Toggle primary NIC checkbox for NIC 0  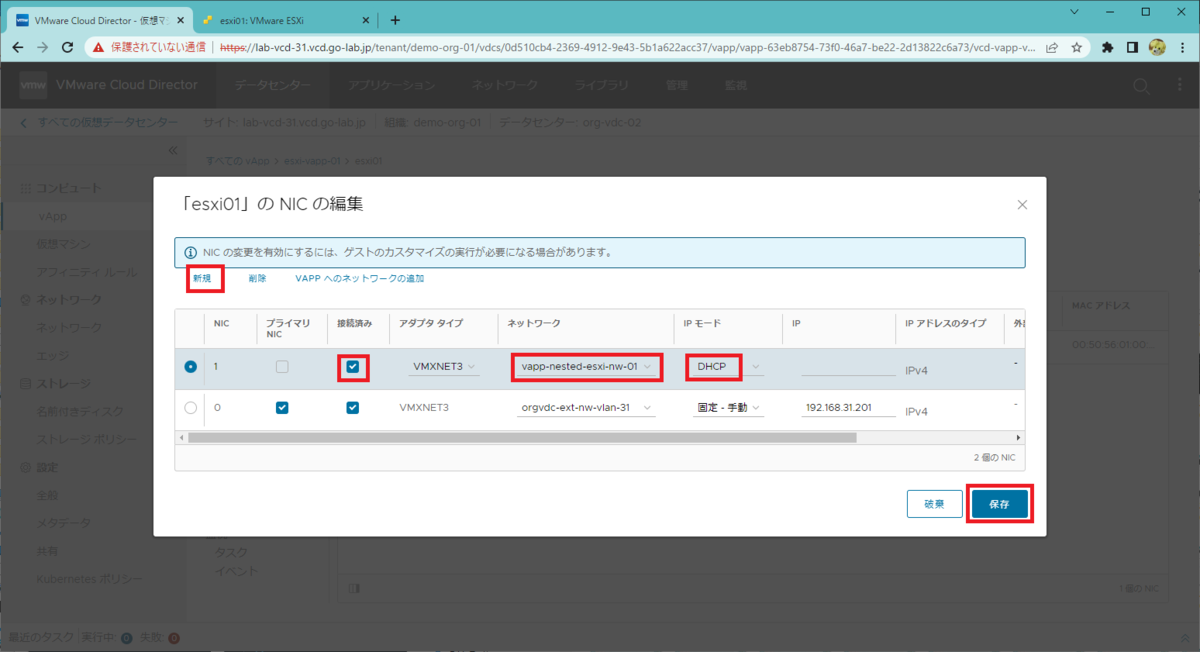tap(282, 407)
